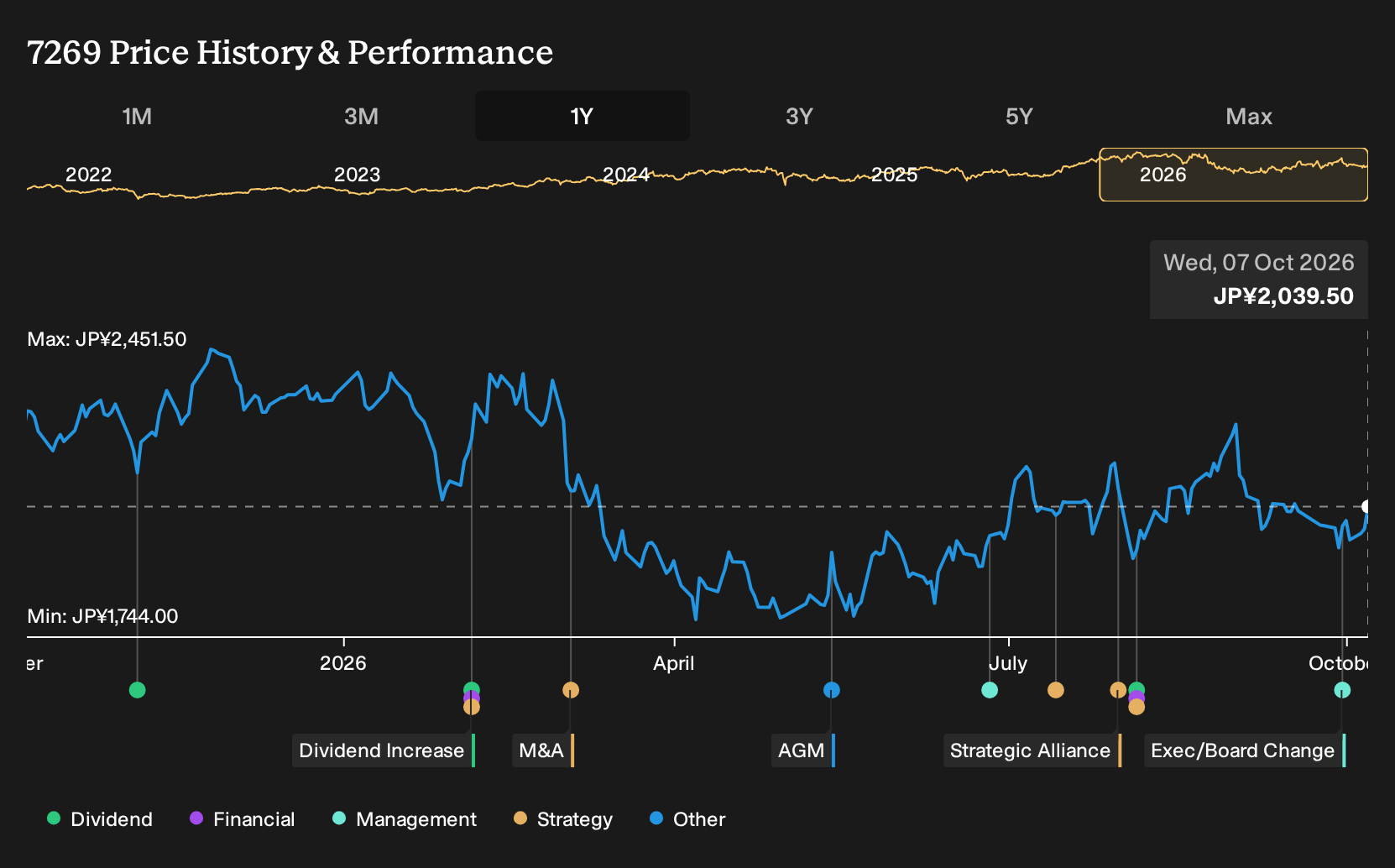The width and height of the screenshot is (1395, 868).
Task: Click the Wed, 07 Oct 2026 date
Action: coord(1259,263)
